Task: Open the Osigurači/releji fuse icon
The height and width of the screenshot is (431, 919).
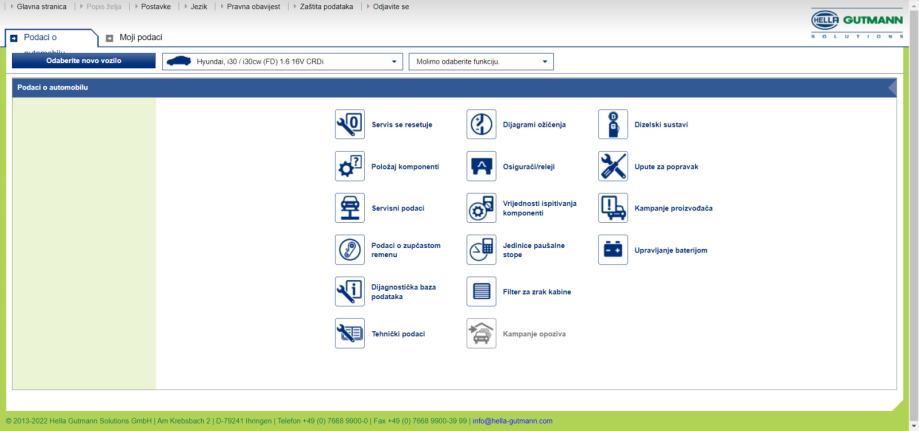Action: pos(481,166)
